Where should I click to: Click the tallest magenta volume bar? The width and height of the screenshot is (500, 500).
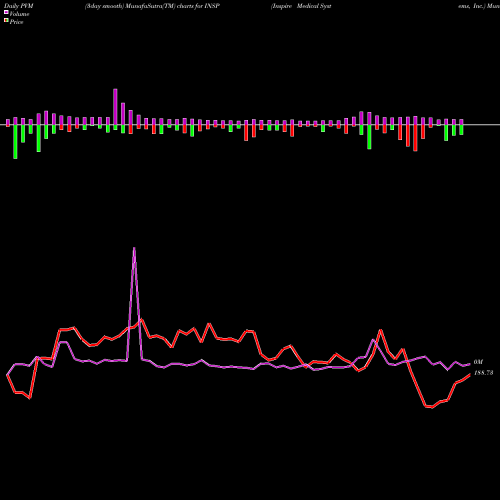[x=115, y=107]
